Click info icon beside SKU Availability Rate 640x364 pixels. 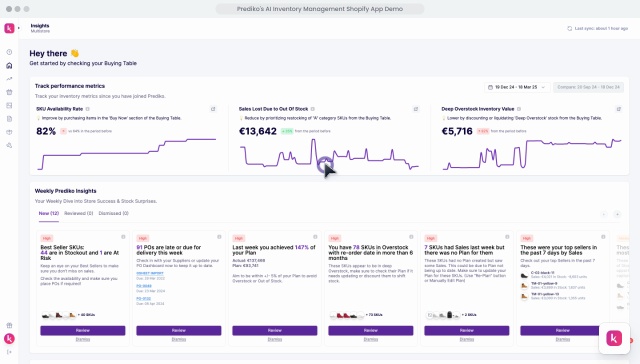pos(88,109)
